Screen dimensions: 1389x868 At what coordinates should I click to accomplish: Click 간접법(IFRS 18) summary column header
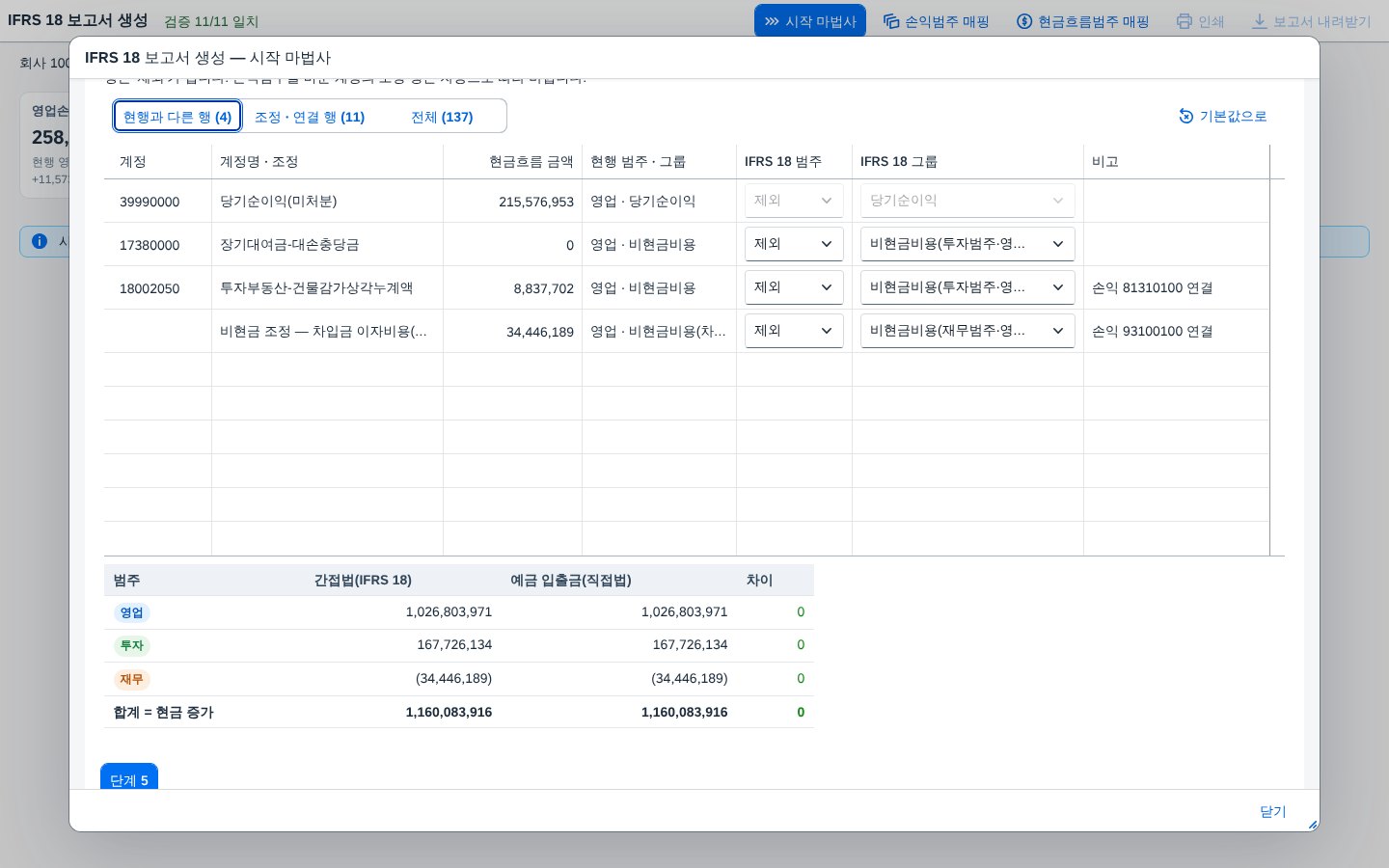[363, 580]
